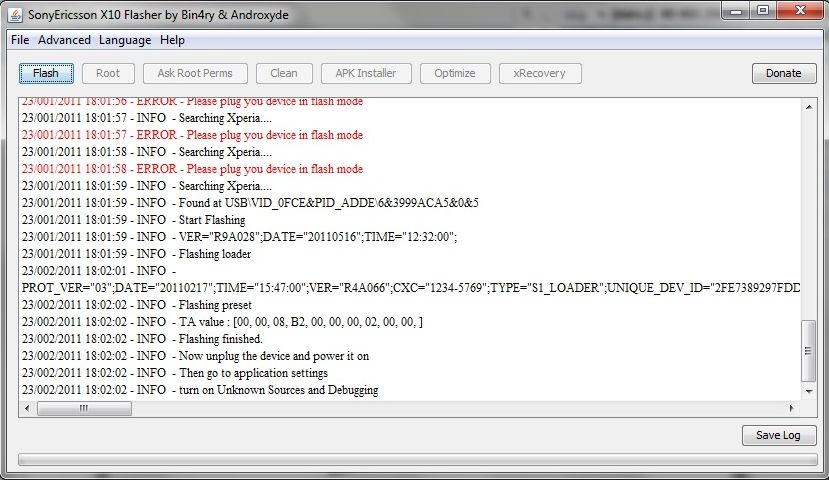This screenshot has width=829, height=480.
Task: Click the 'Flashing finished.' log line
Action: [142, 339]
